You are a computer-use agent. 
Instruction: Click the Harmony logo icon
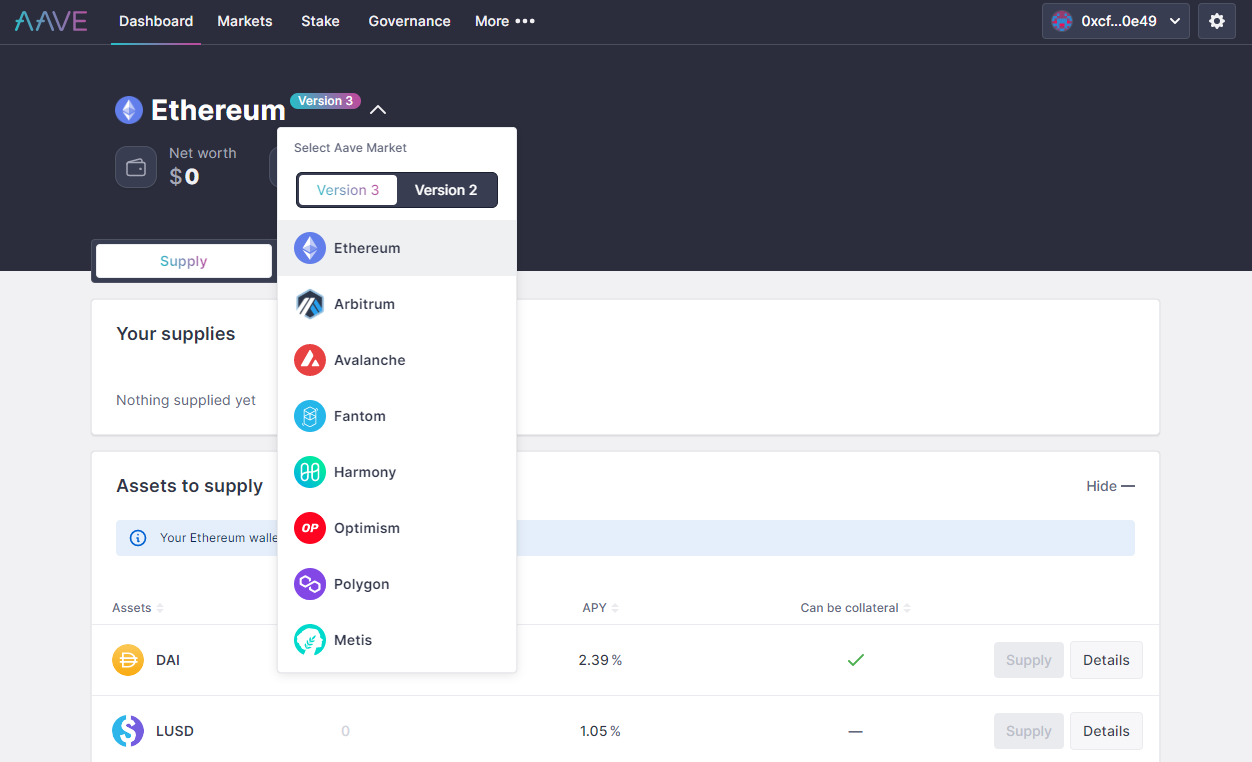(310, 472)
